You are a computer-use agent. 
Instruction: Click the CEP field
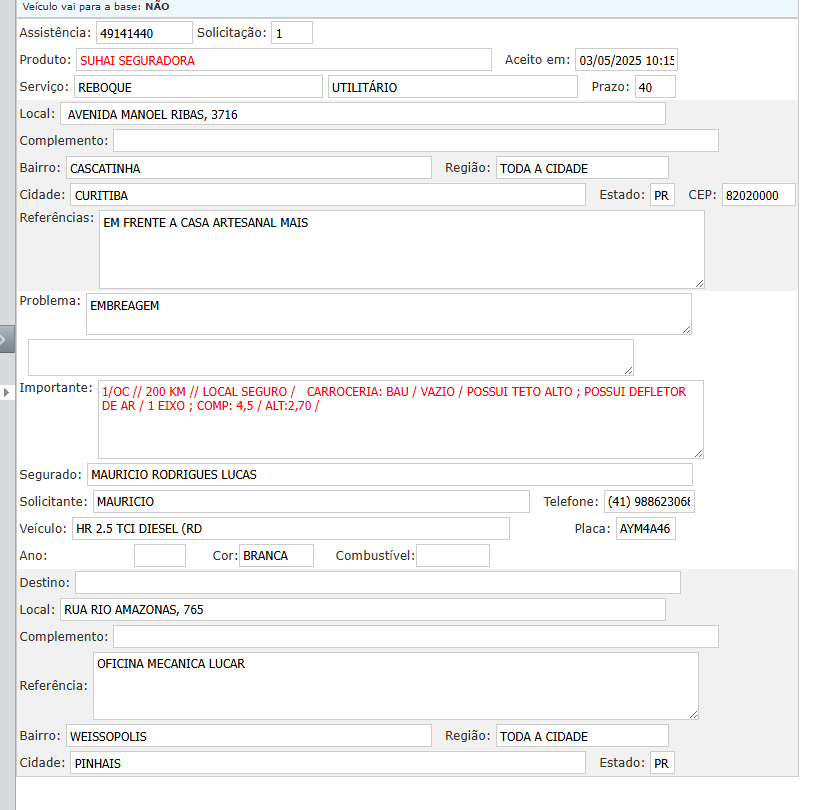[758, 195]
